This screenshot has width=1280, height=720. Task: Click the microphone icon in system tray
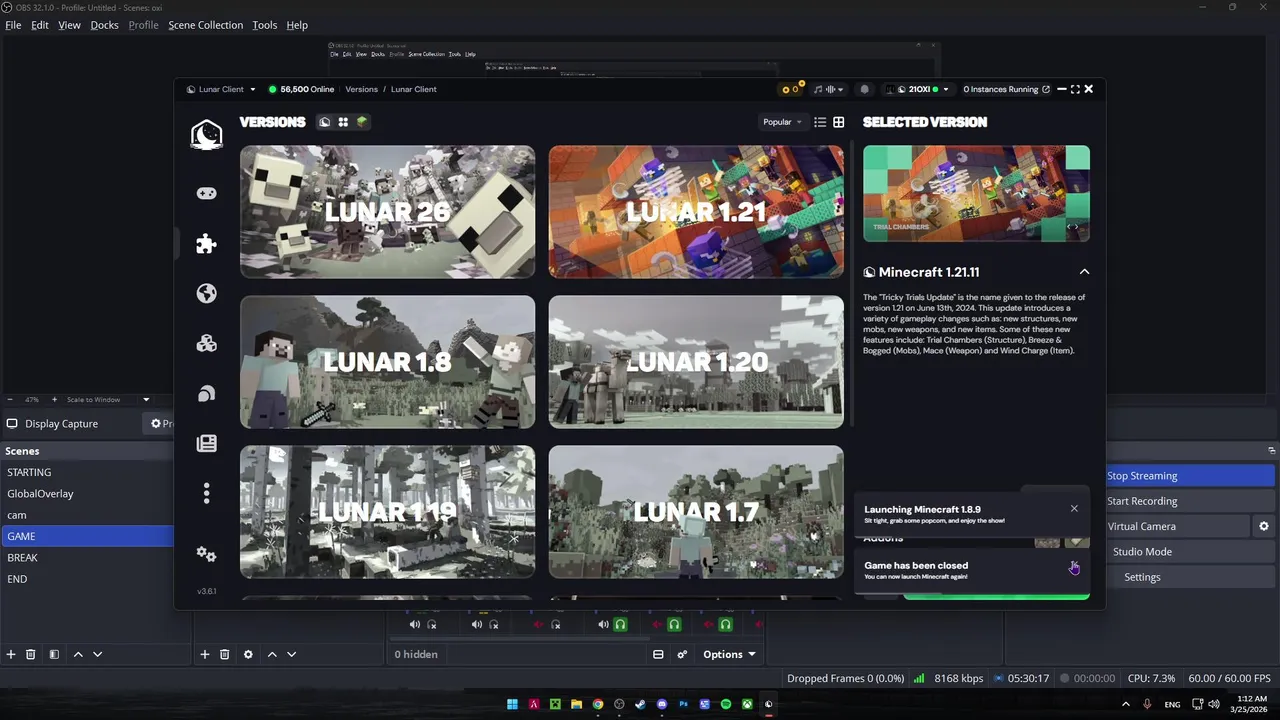(x=1147, y=704)
